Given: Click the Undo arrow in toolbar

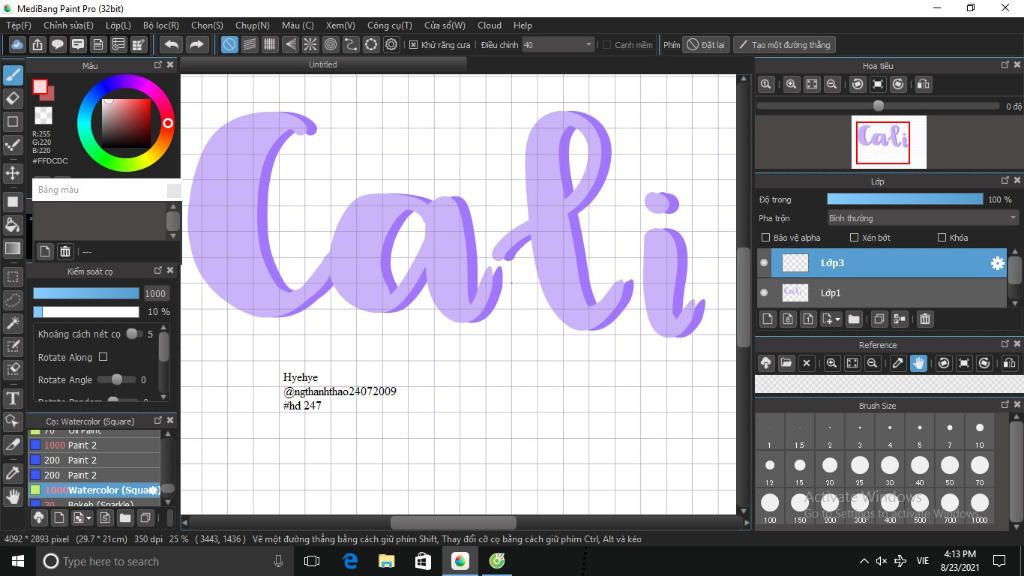Looking at the screenshot, I should coord(171,45).
